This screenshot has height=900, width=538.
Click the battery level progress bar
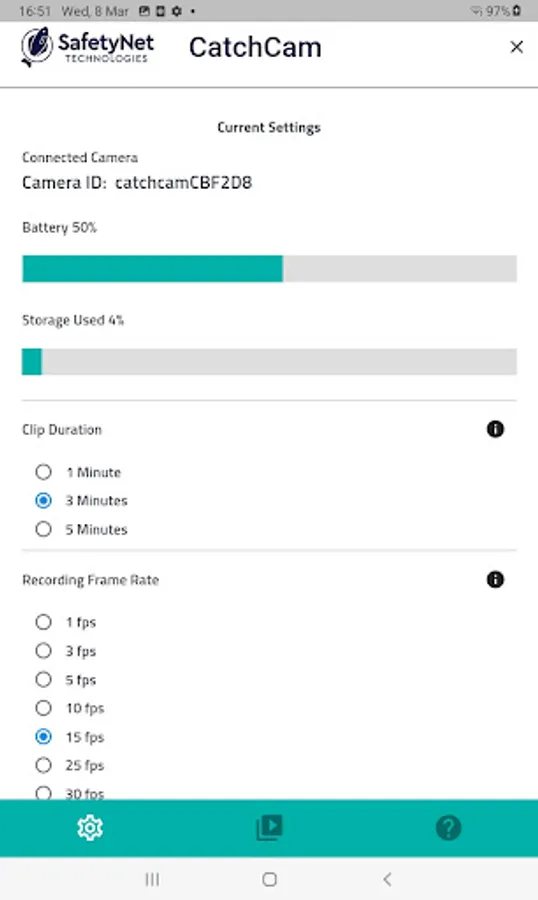pyautogui.click(x=269, y=269)
